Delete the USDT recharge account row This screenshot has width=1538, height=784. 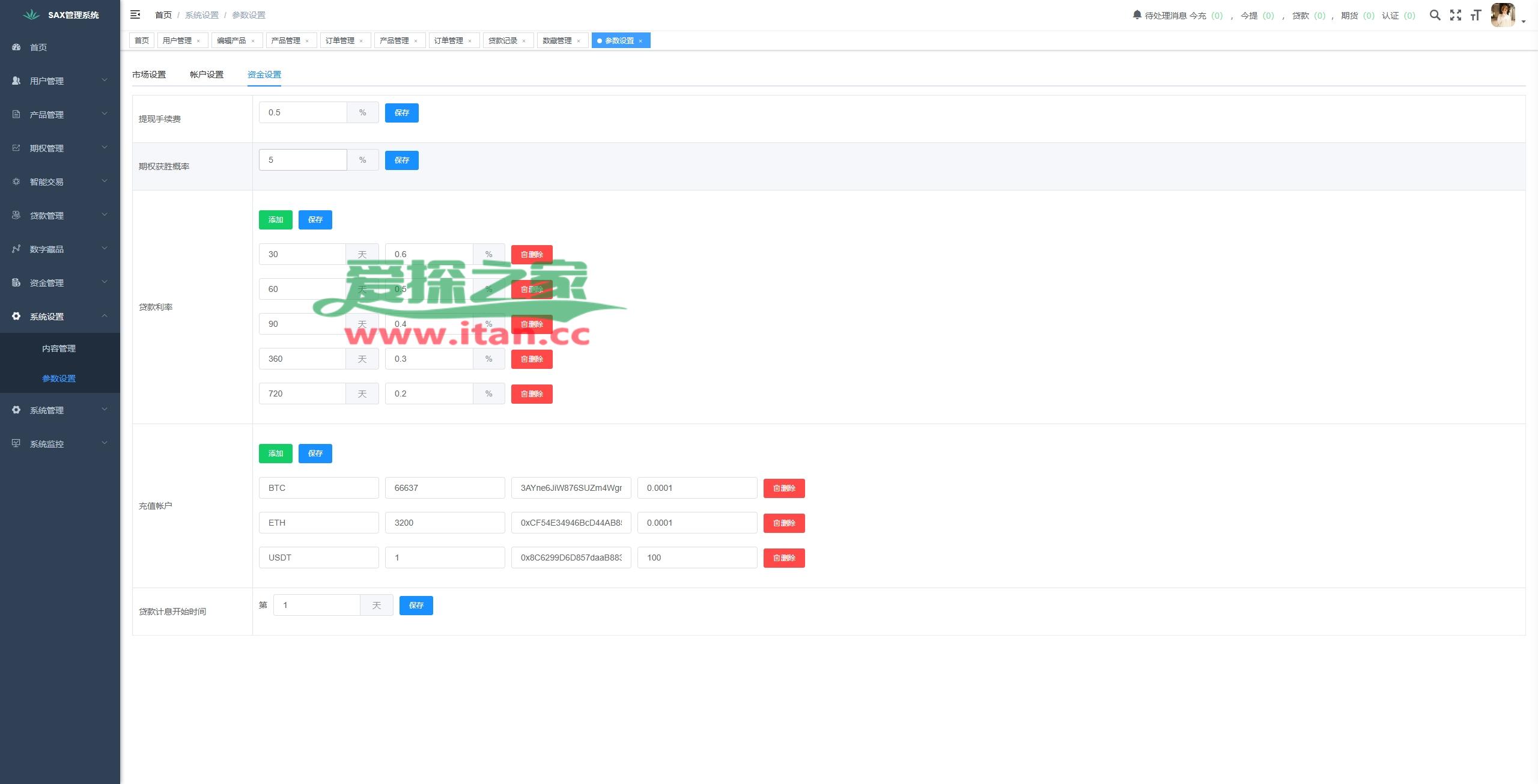pos(784,558)
